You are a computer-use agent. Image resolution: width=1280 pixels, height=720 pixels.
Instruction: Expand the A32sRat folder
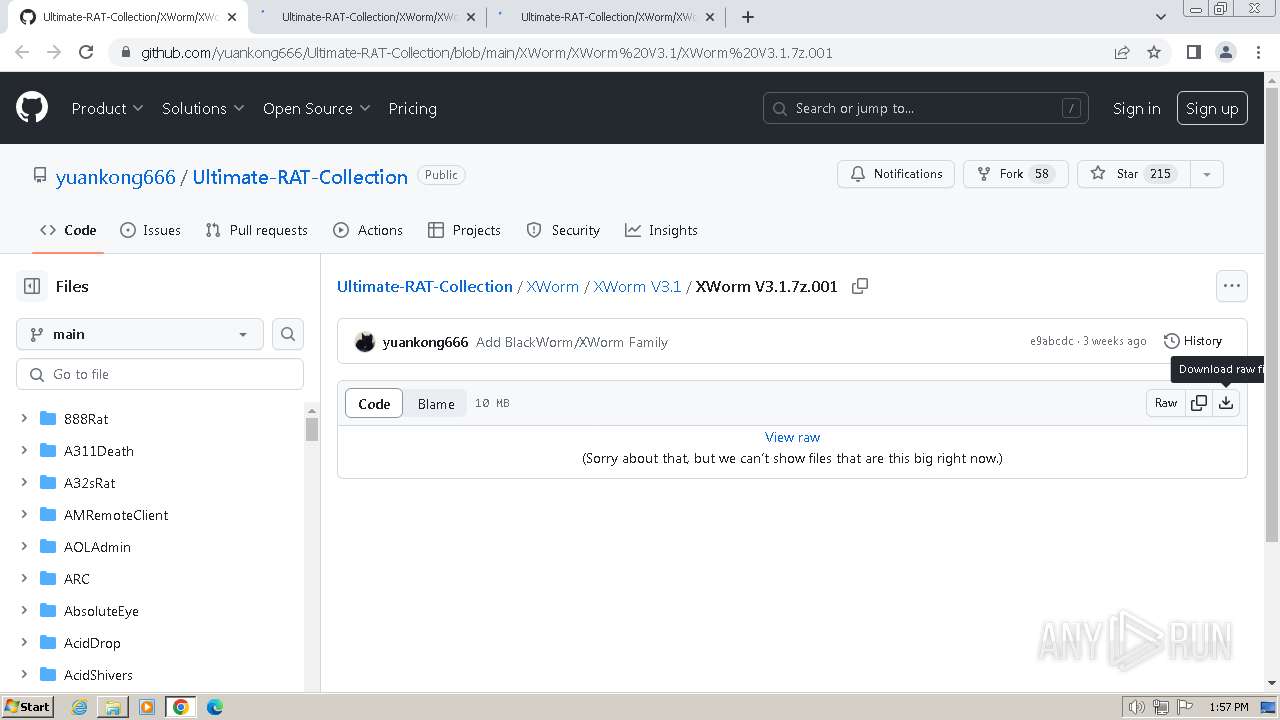(24, 483)
